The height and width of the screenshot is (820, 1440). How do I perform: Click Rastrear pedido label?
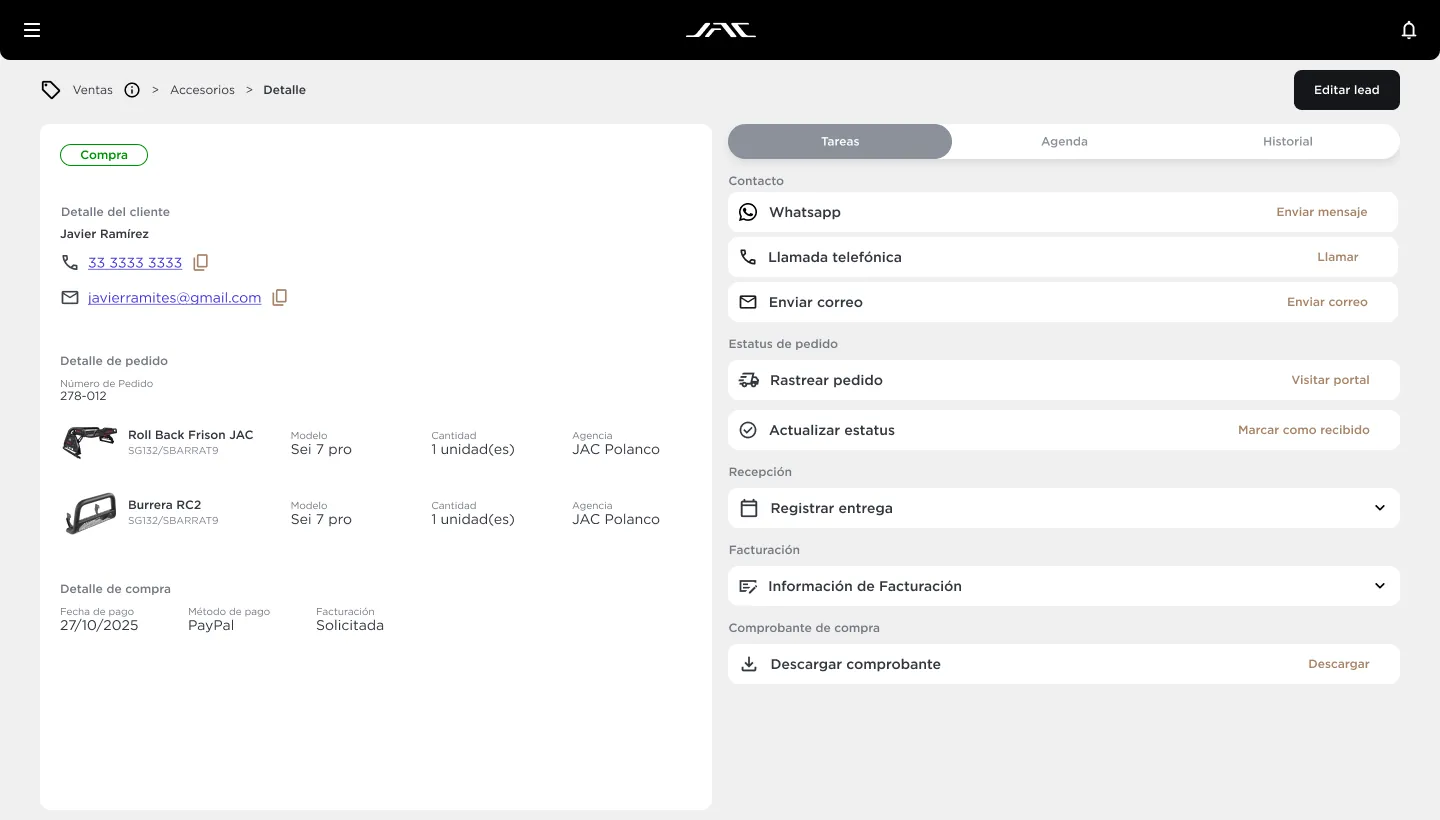[827, 380]
